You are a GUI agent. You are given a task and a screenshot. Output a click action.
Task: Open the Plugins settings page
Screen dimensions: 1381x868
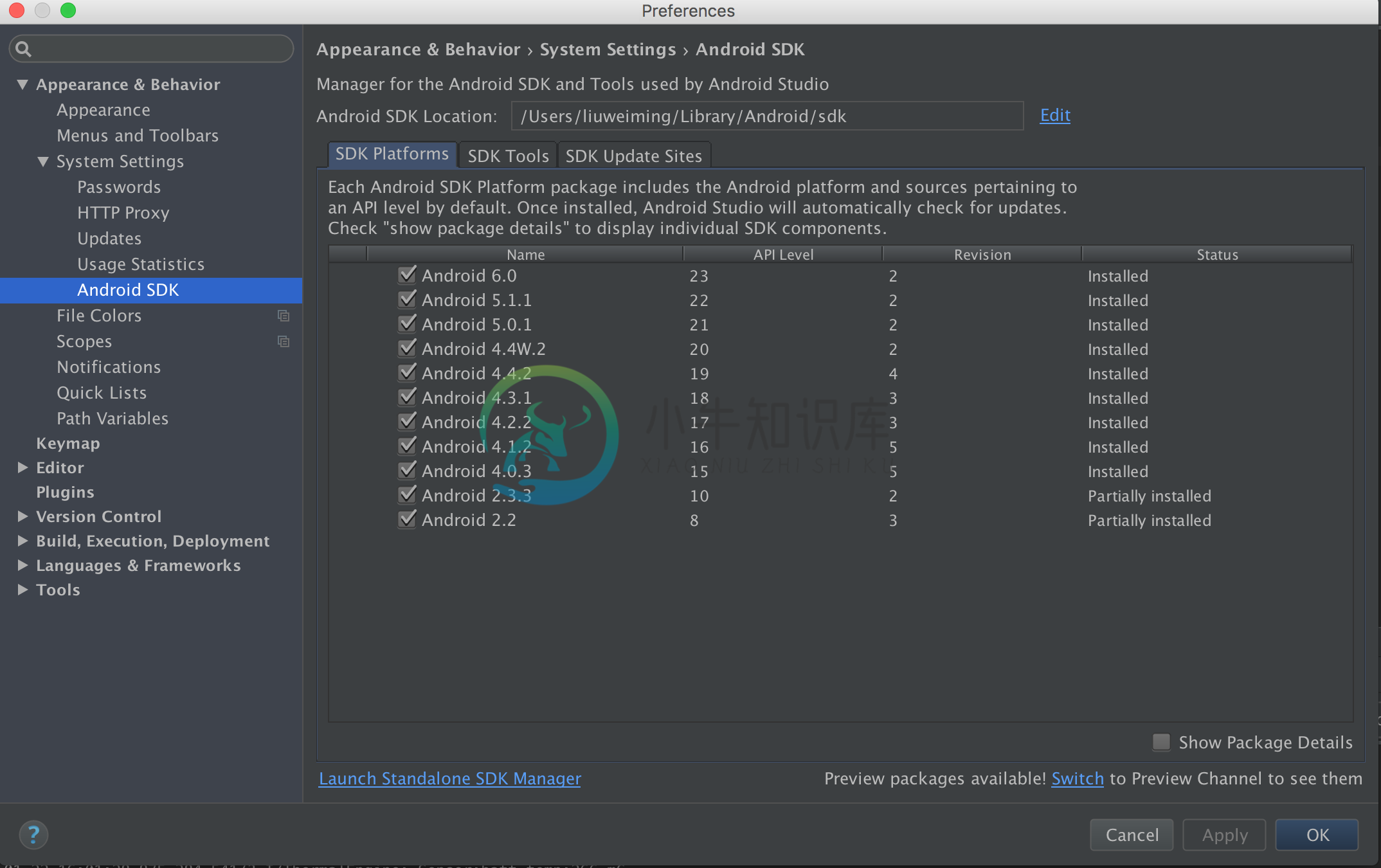[65, 492]
